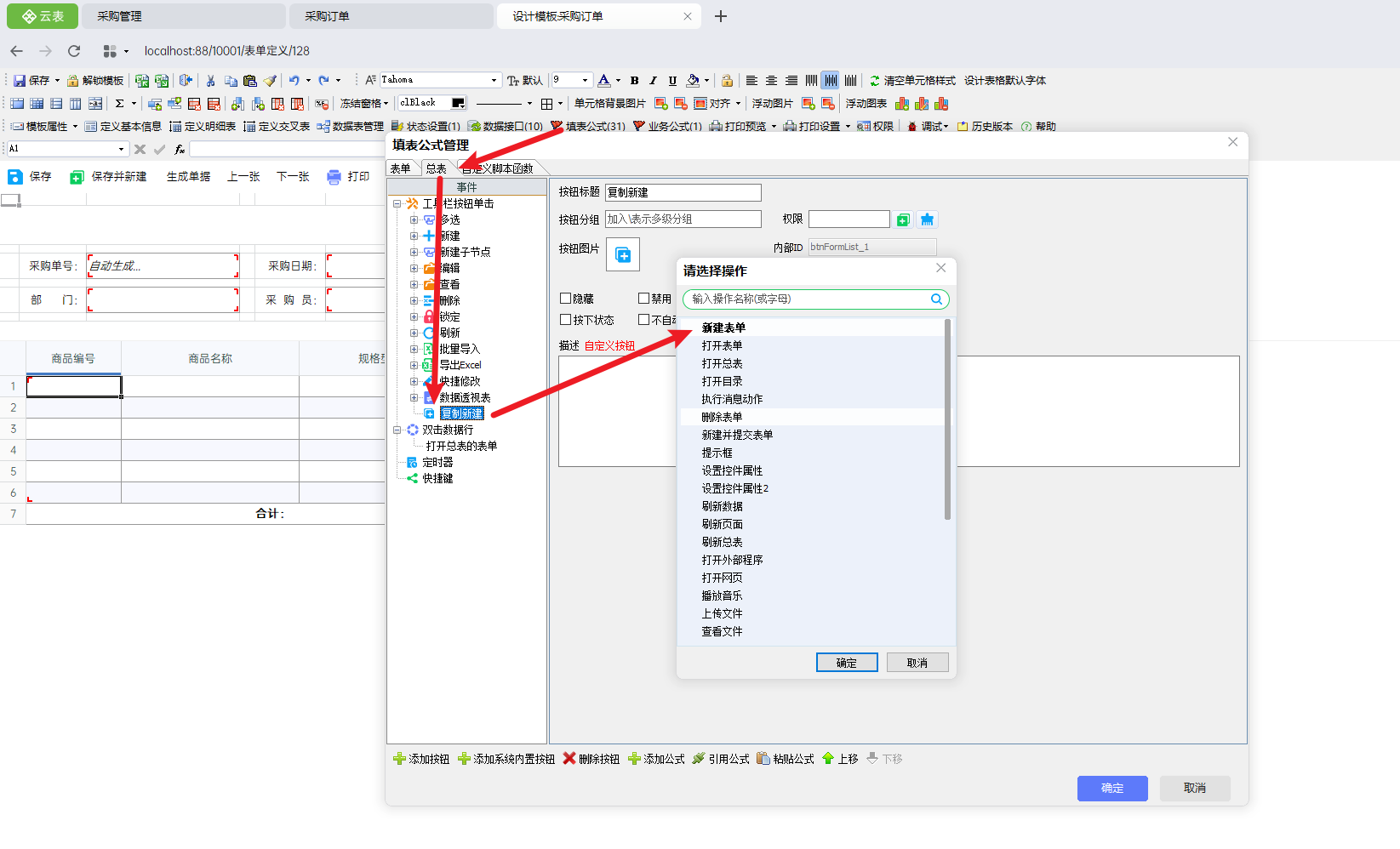Click the blue 确定 button of formula manager
The image size is (1400, 849).
pos(1112,789)
